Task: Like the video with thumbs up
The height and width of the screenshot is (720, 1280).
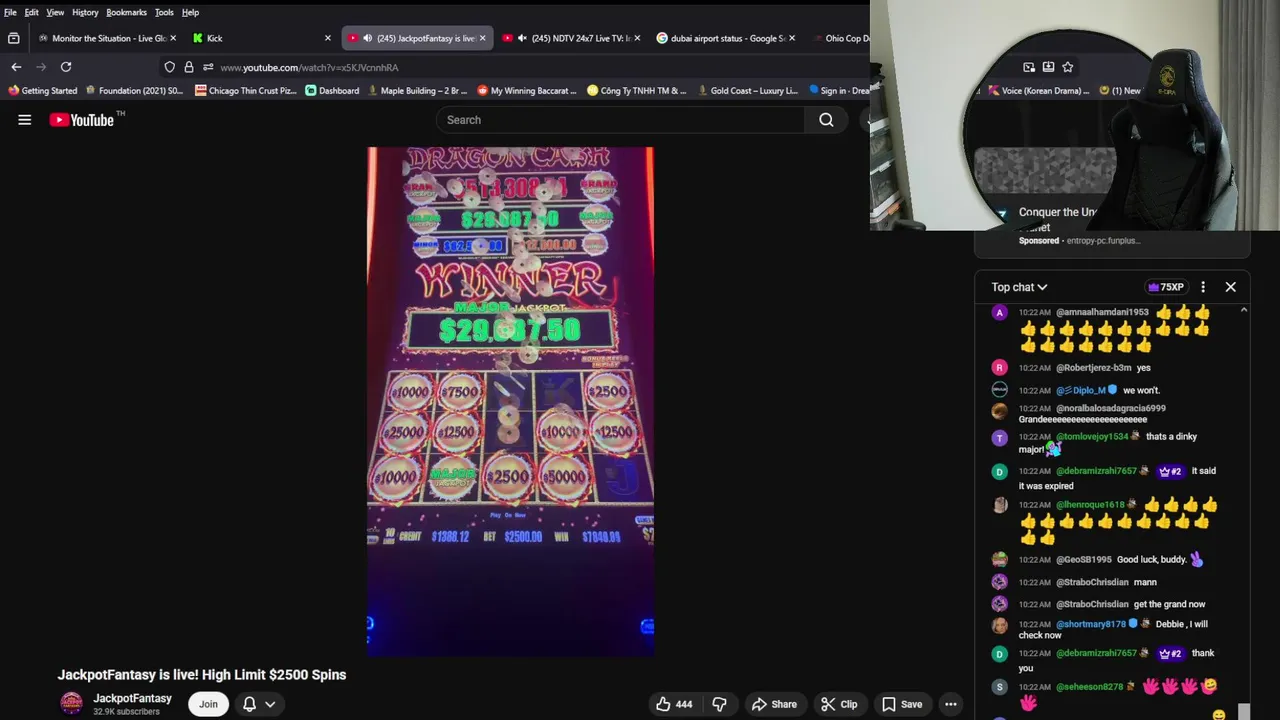Action: pos(674,704)
